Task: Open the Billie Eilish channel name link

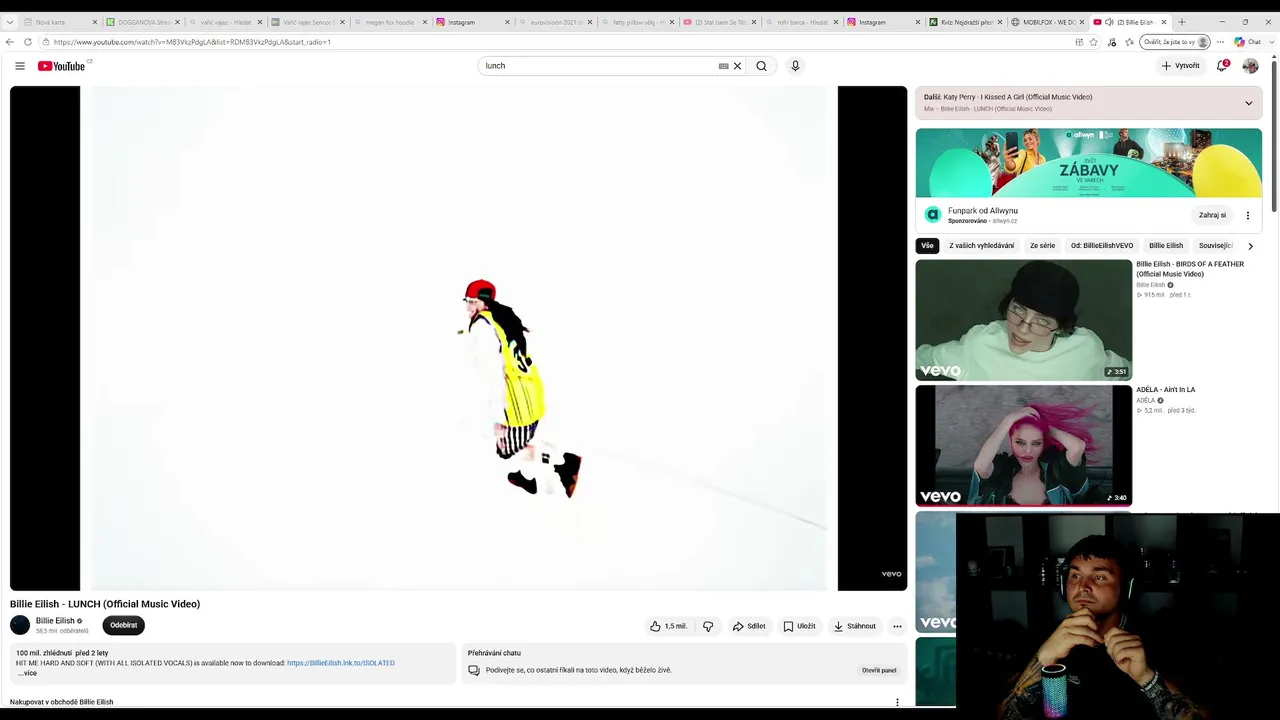Action: (55, 621)
